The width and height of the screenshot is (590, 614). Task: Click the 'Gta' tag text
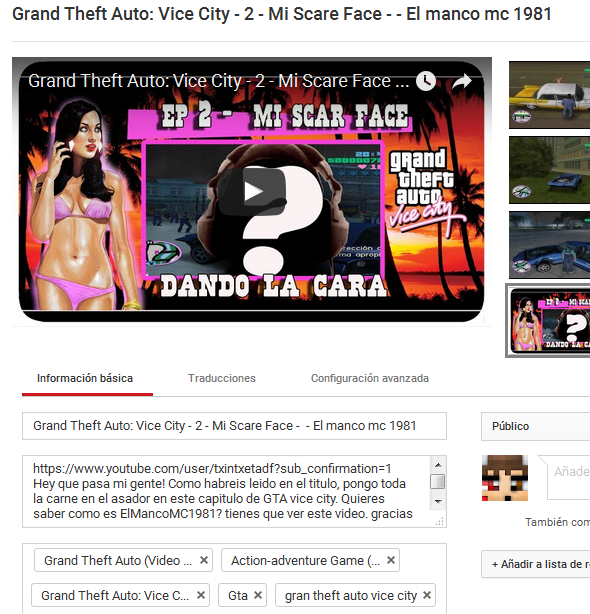(238, 596)
